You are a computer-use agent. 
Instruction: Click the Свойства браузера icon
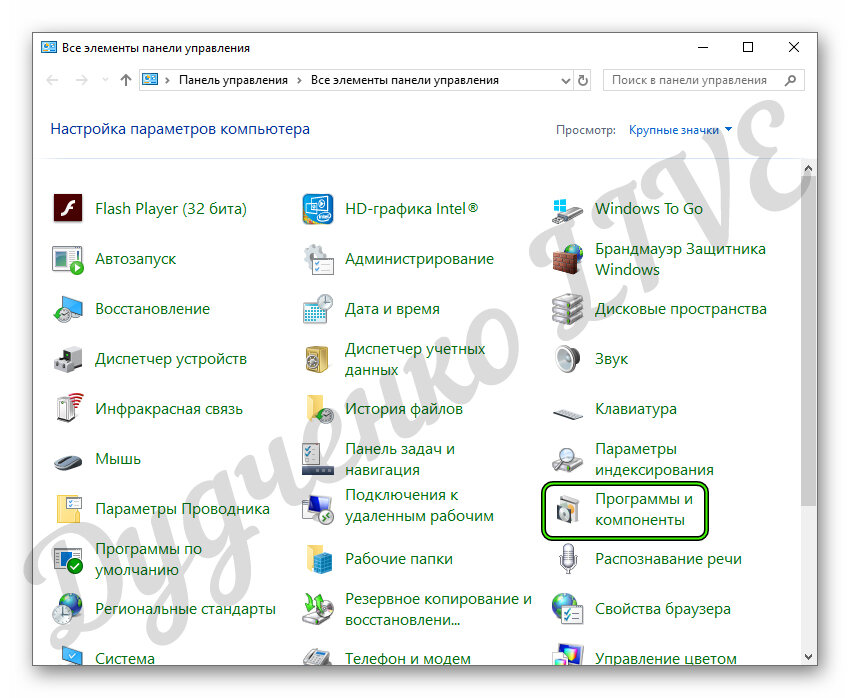[568, 609]
